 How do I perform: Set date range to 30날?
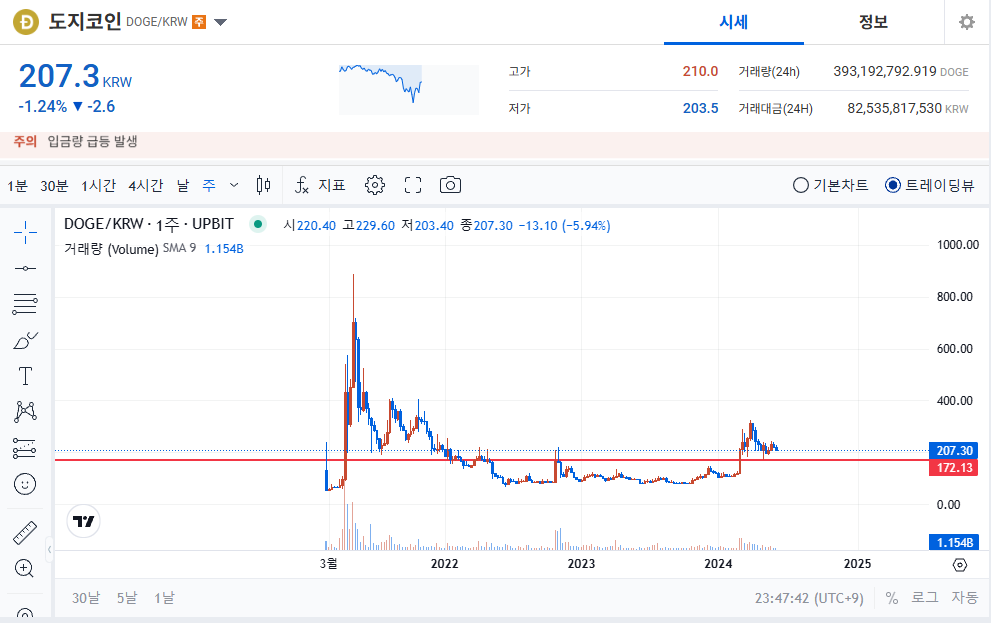(86, 598)
